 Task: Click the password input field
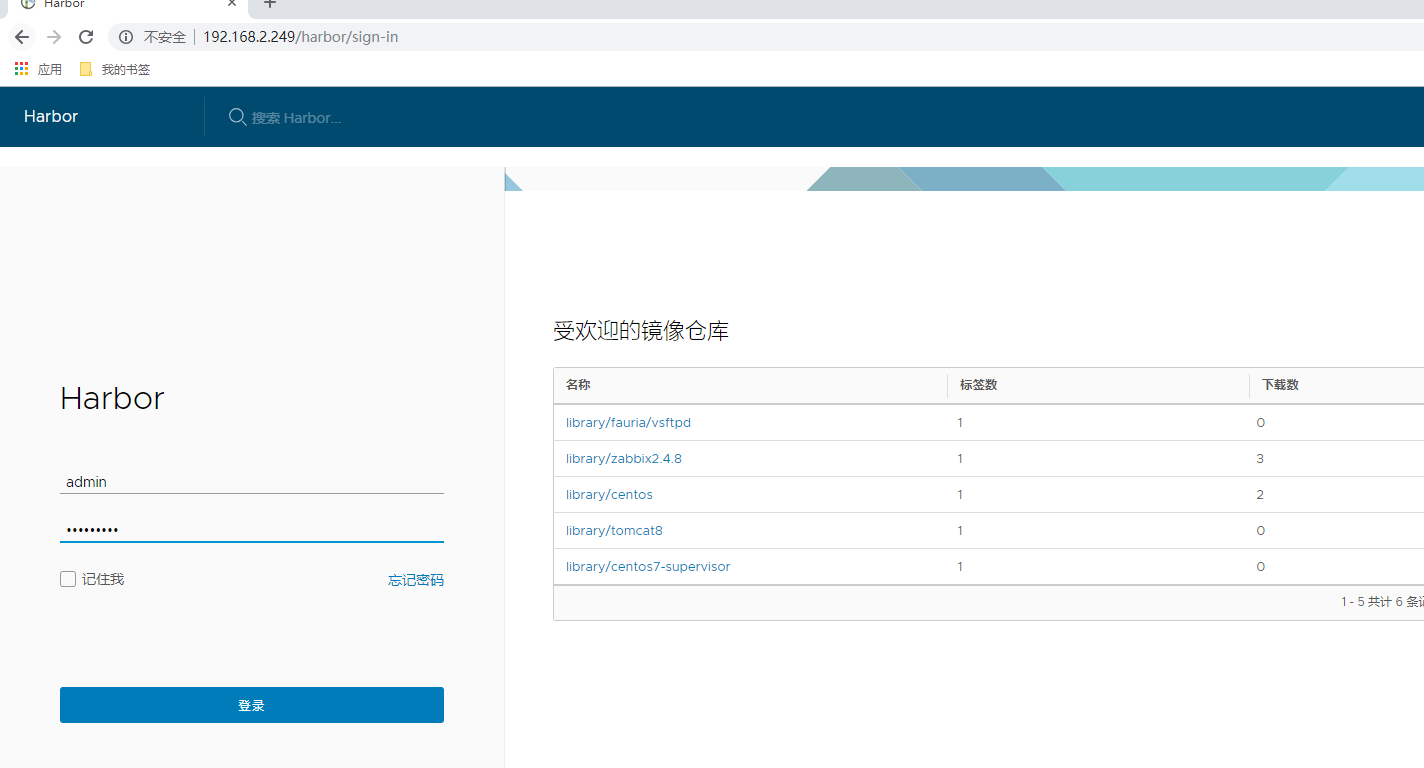coord(252,530)
